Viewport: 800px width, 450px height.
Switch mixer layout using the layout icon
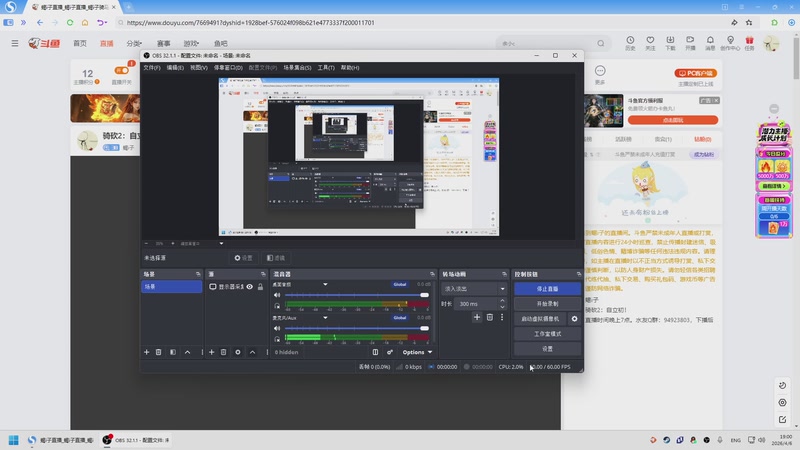click(376, 352)
